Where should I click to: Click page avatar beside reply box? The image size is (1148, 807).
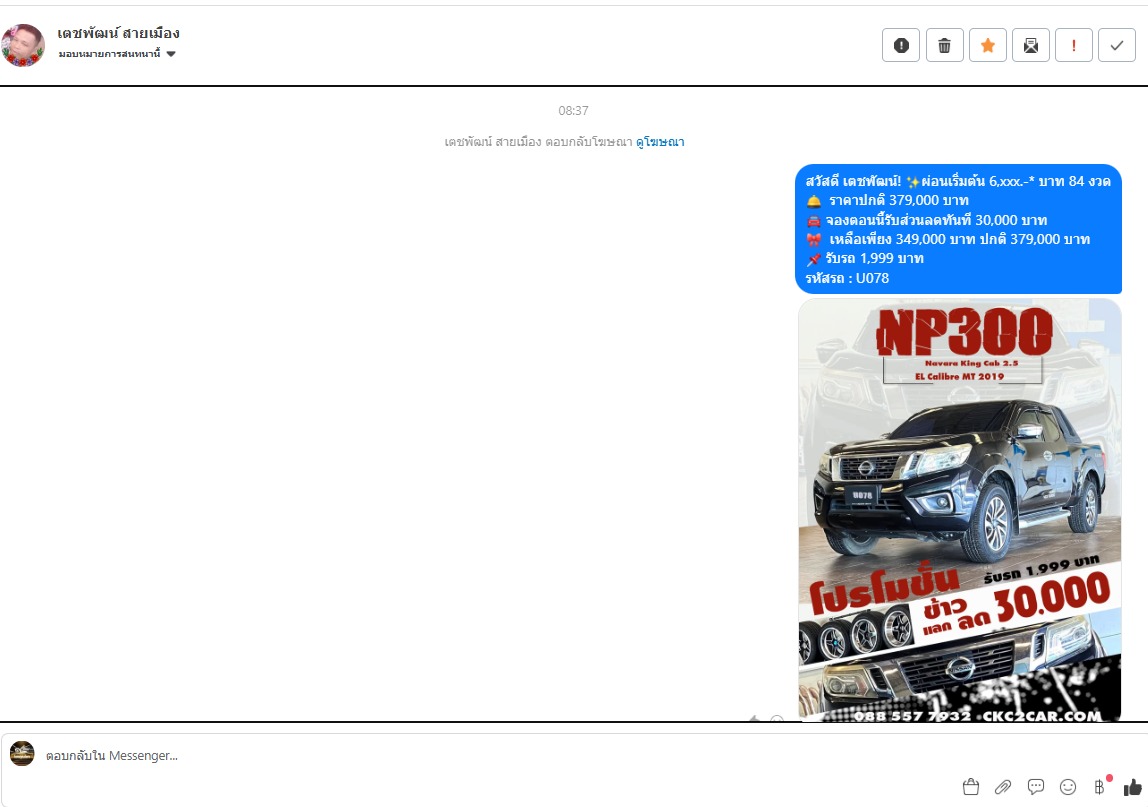point(22,754)
